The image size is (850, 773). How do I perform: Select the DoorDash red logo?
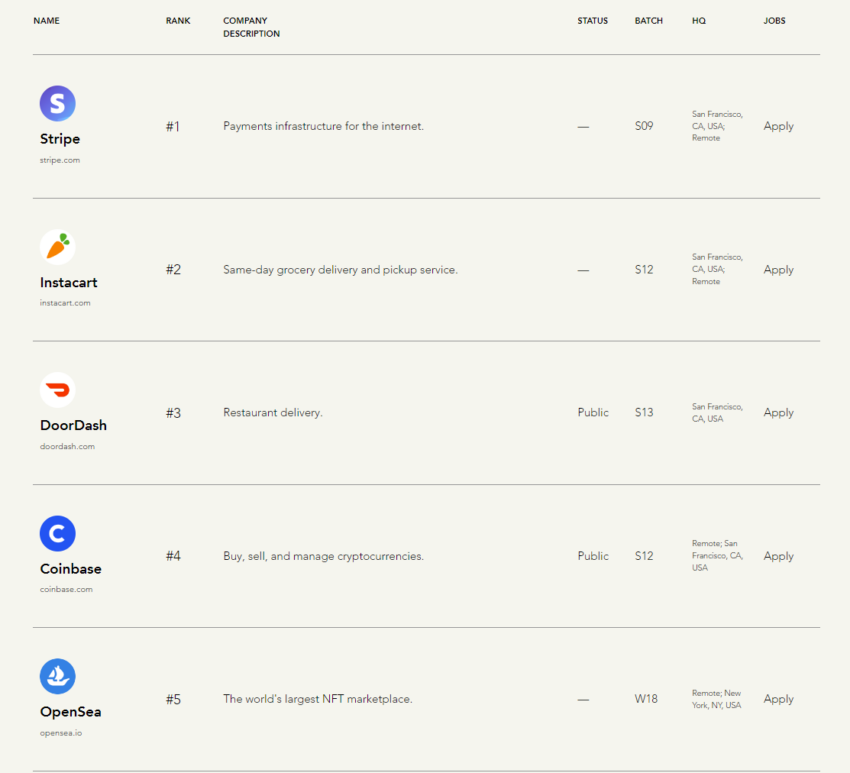(x=57, y=390)
